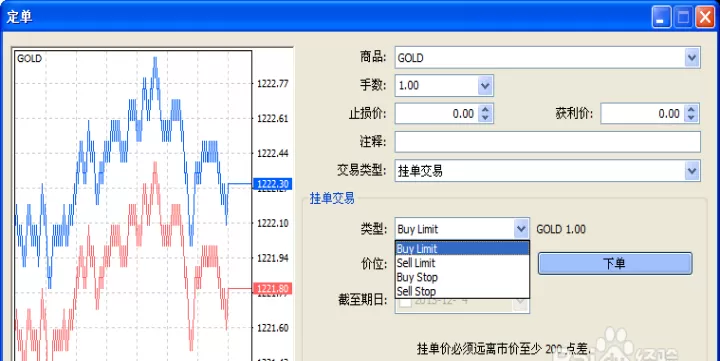Minimize the 定单 order window
720x361 pixels.
(x=661, y=18)
